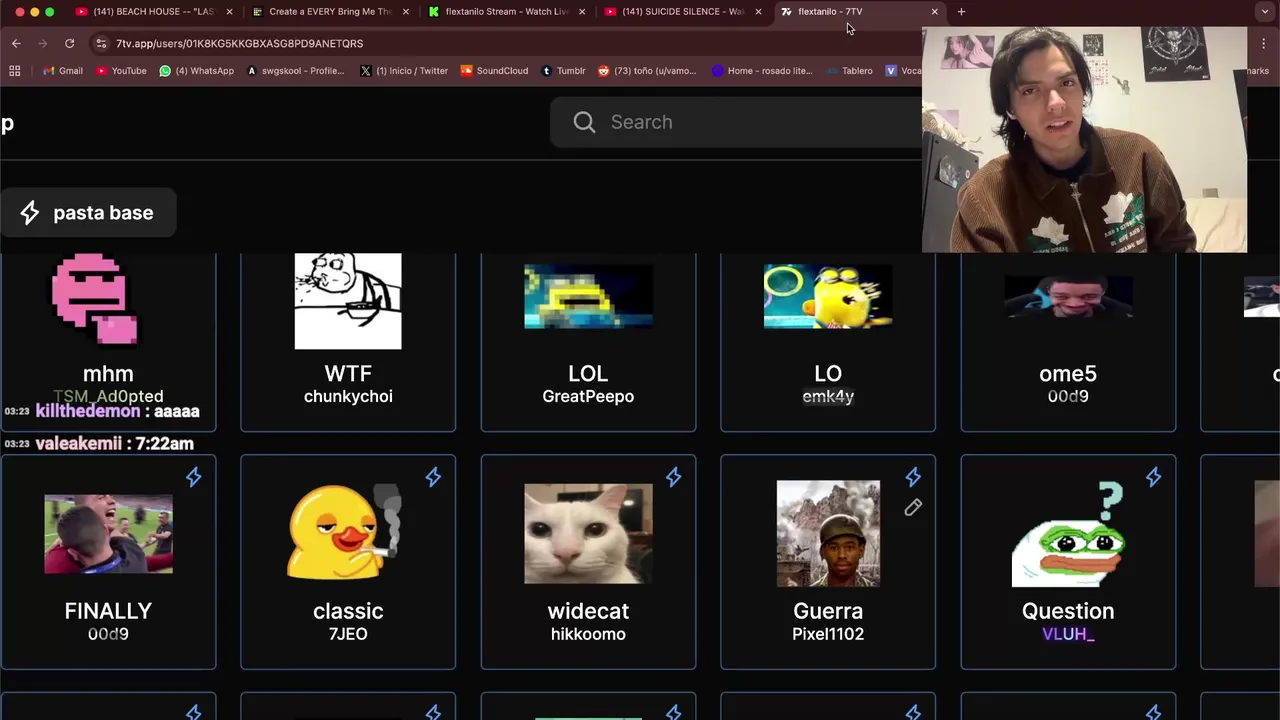Open the Home - rosado bookmark

(762, 71)
